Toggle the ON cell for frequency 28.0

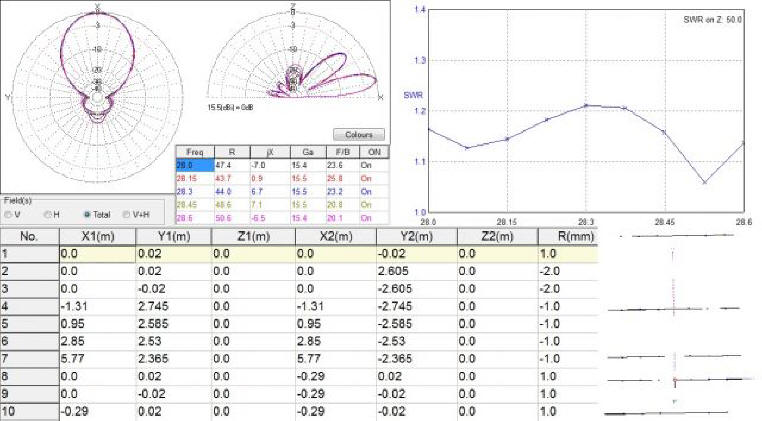coord(374,165)
